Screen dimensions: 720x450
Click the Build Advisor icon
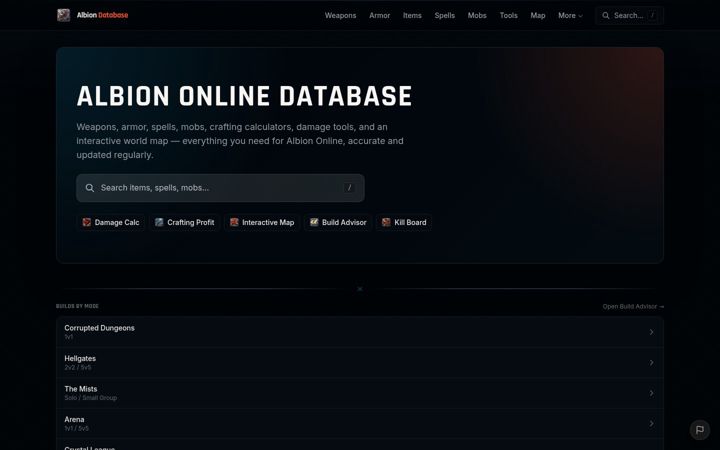tap(314, 222)
